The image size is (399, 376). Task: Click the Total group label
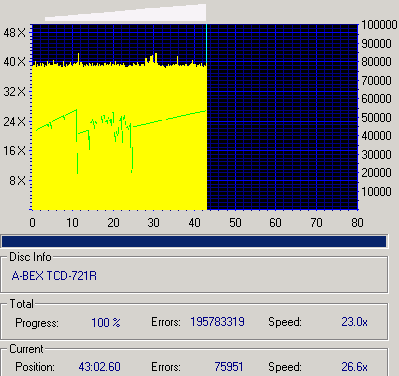(21, 304)
